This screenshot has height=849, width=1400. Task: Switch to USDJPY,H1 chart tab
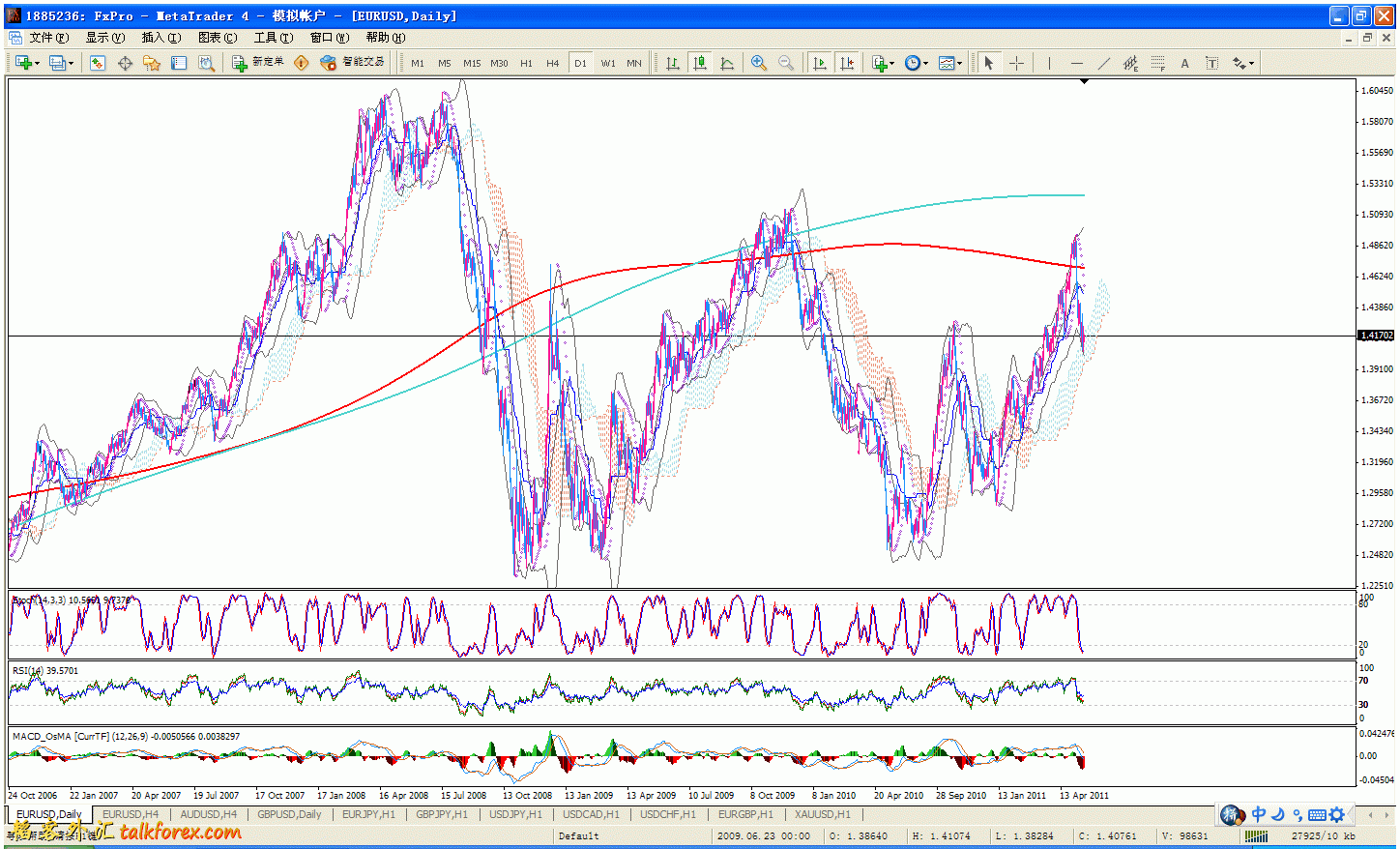tap(515, 814)
